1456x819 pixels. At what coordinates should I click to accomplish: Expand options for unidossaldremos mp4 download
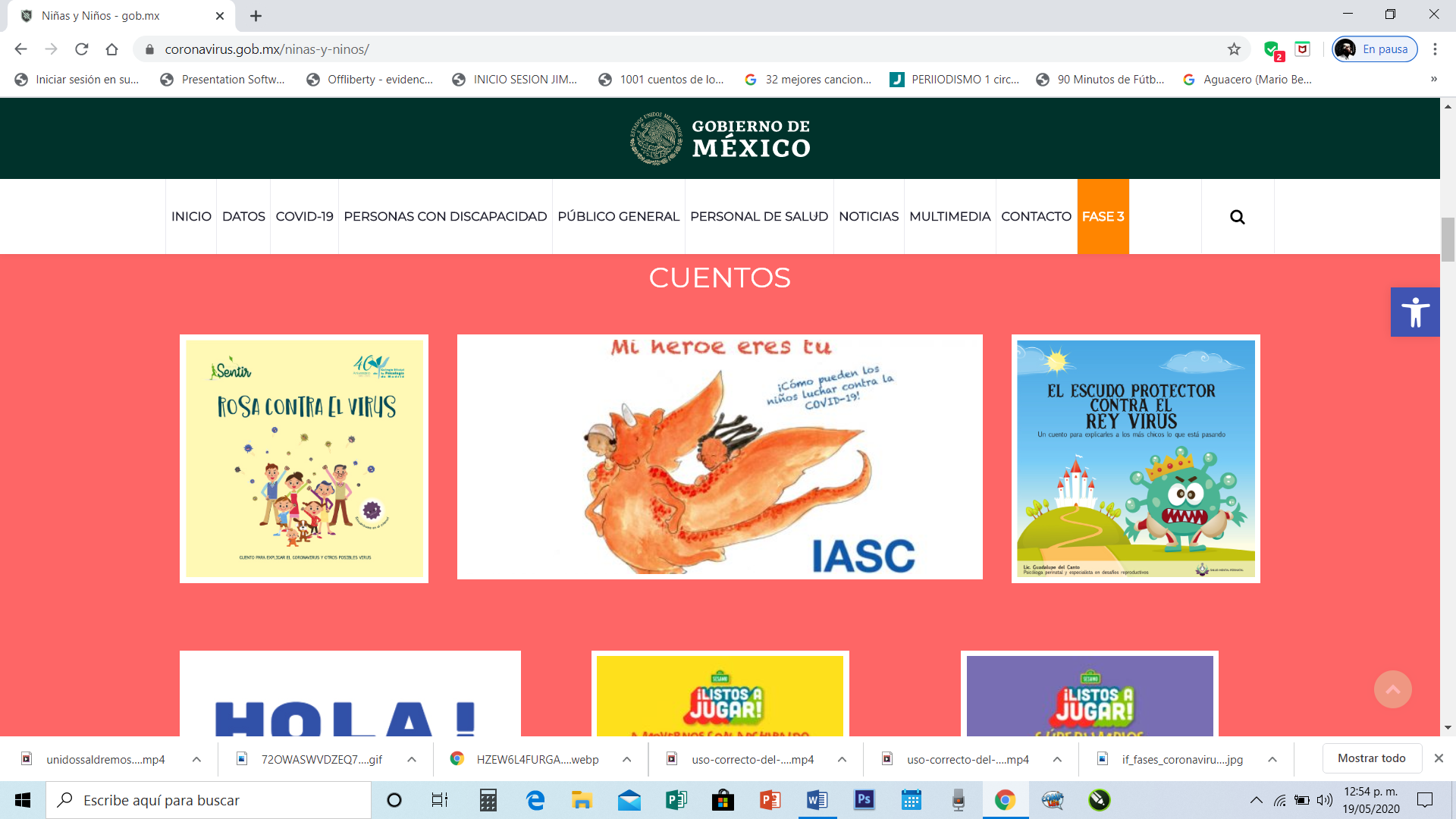point(196,760)
